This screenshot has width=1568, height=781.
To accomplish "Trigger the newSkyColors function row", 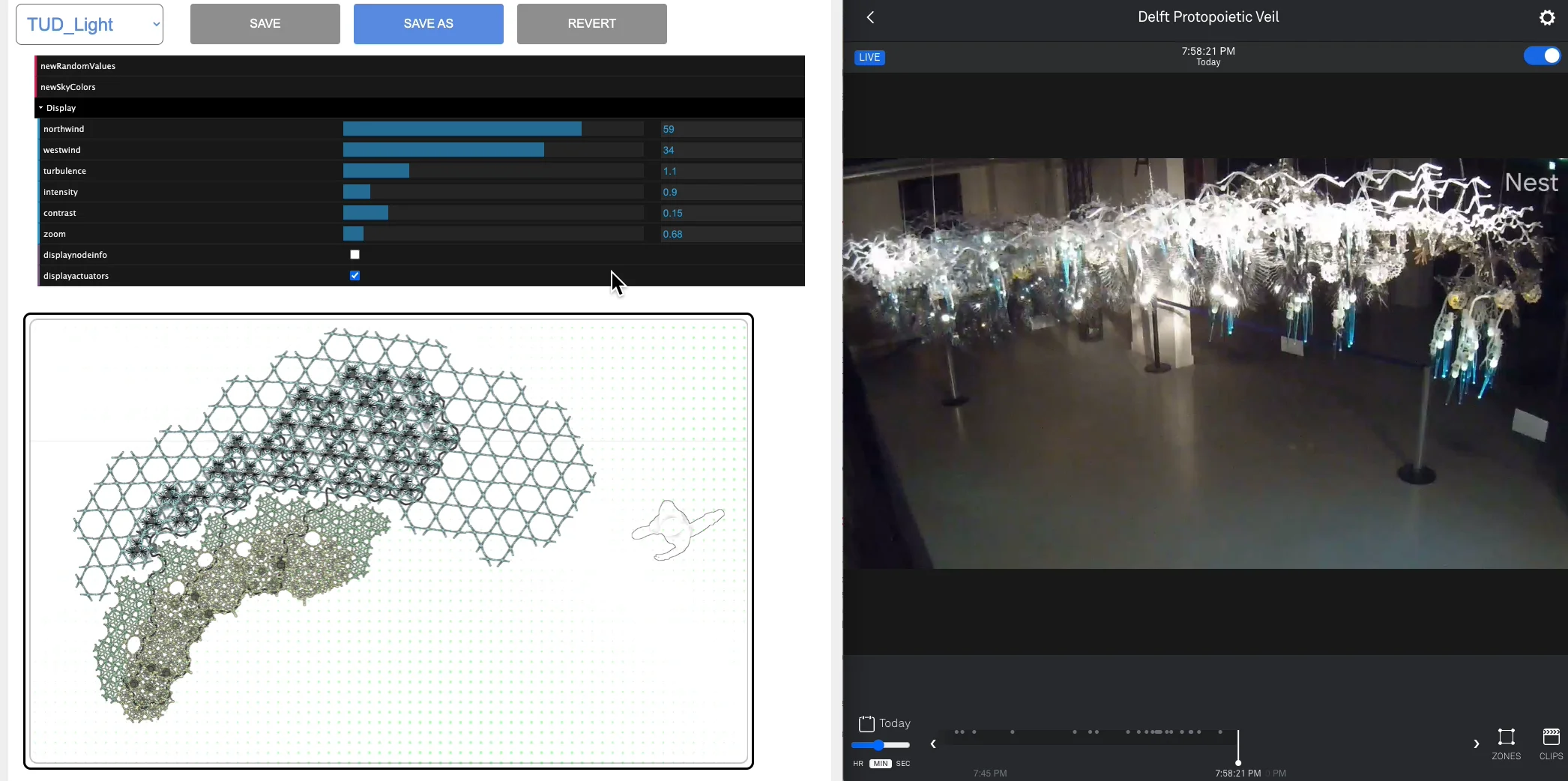I will coord(420,87).
